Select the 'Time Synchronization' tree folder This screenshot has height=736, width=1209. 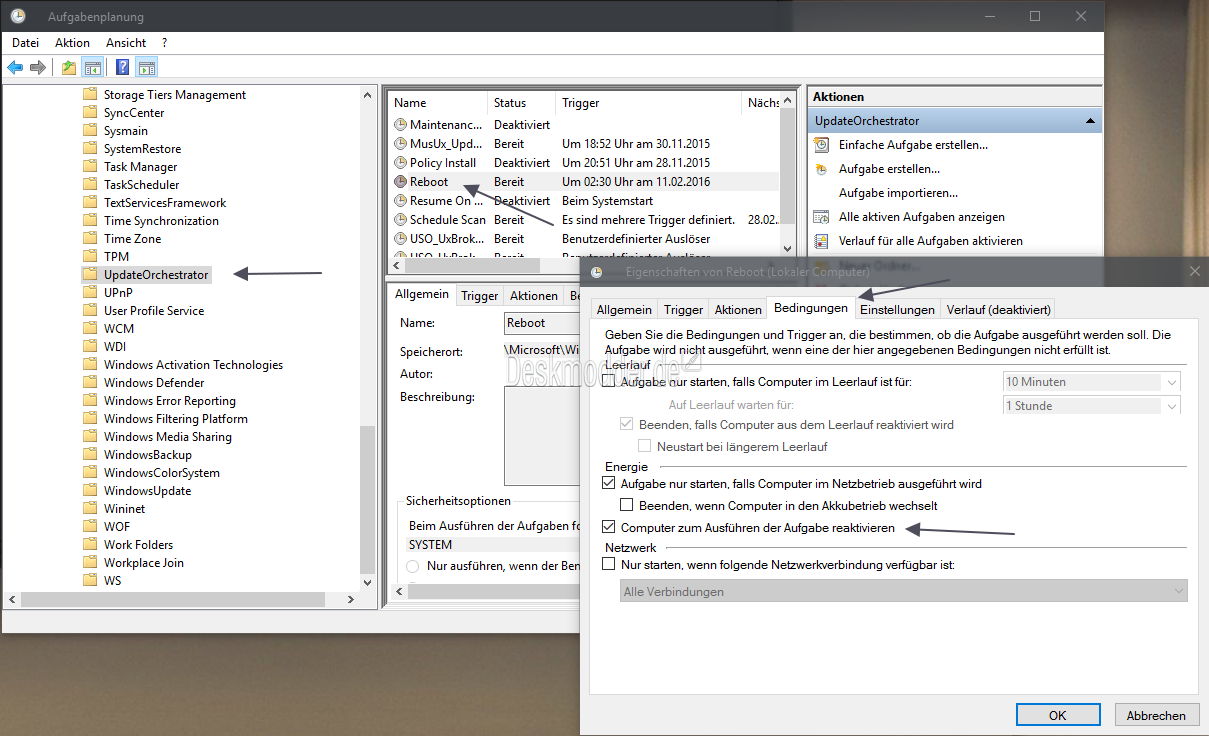[x=161, y=221]
